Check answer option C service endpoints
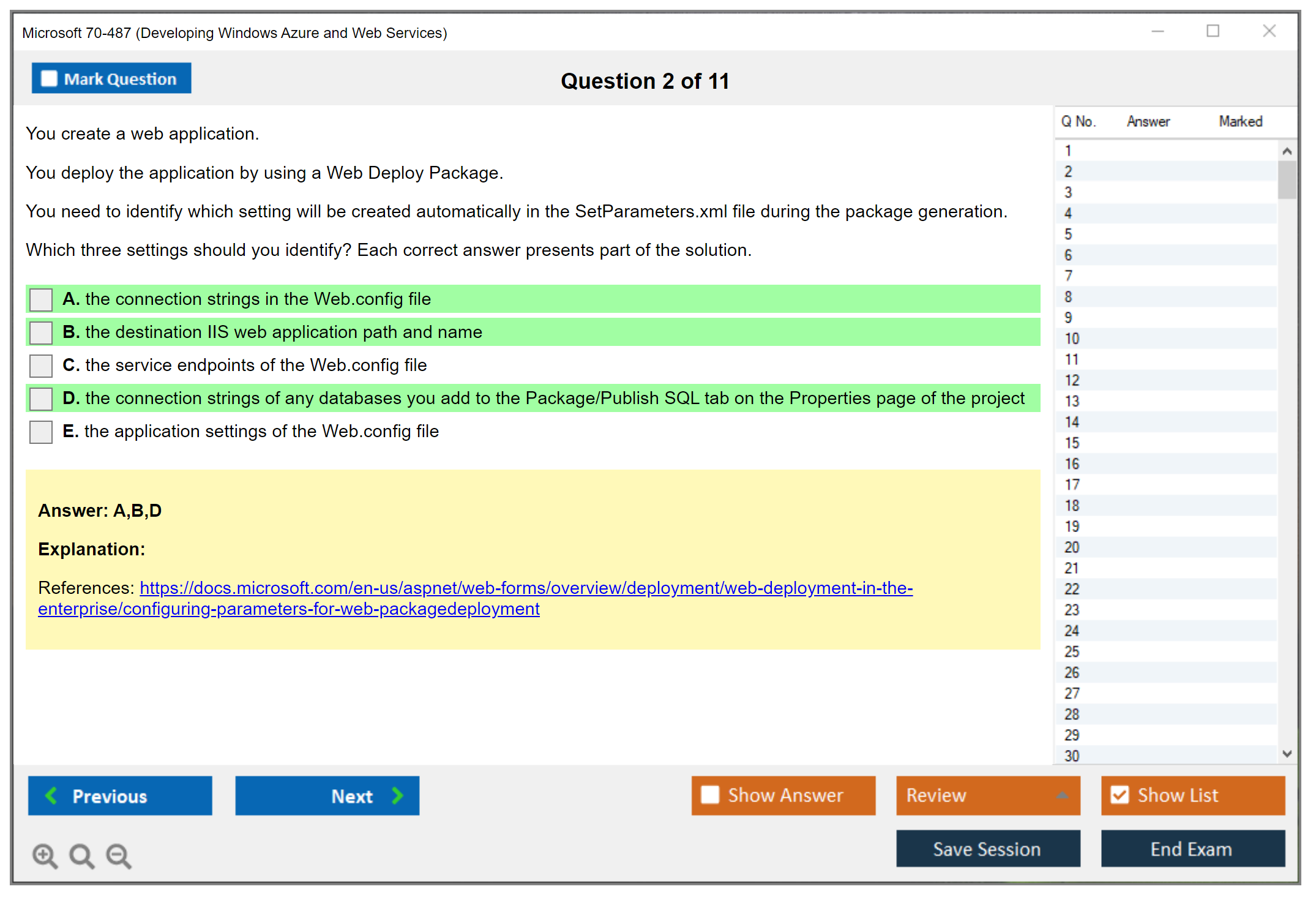This screenshot has width=1316, height=900. (41, 366)
